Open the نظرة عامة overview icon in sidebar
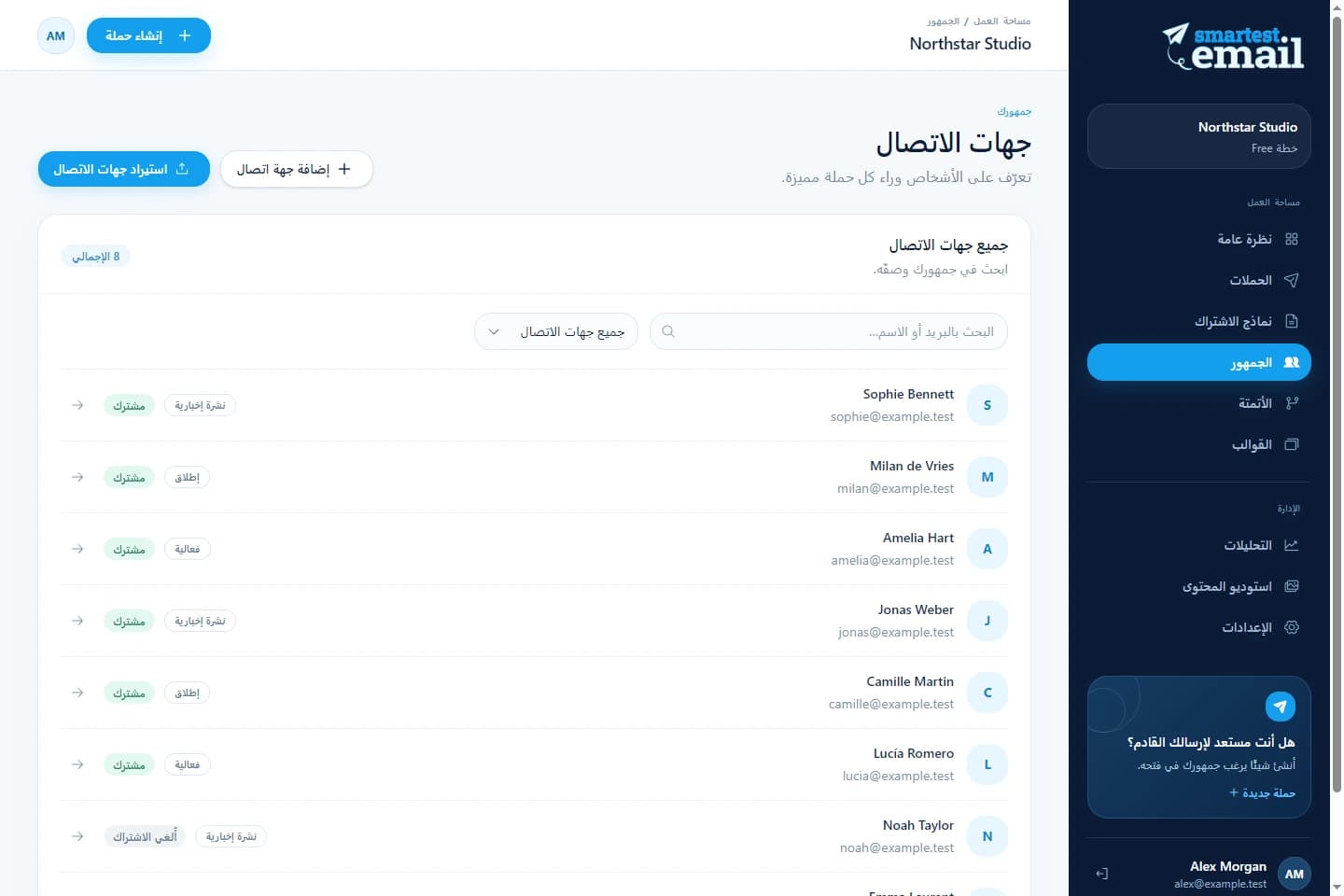The image size is (1344, 896). pyautogui.click(x=1292, y=239)
